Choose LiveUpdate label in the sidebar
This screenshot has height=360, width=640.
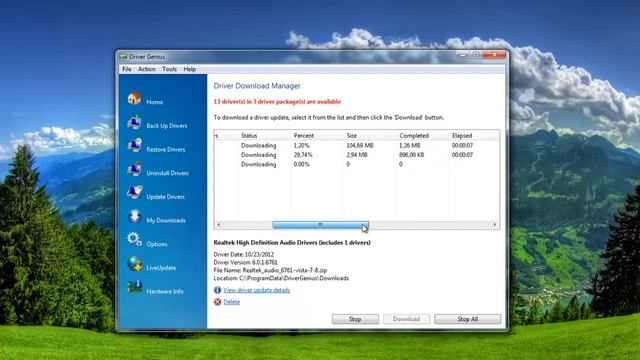[161, 268]
